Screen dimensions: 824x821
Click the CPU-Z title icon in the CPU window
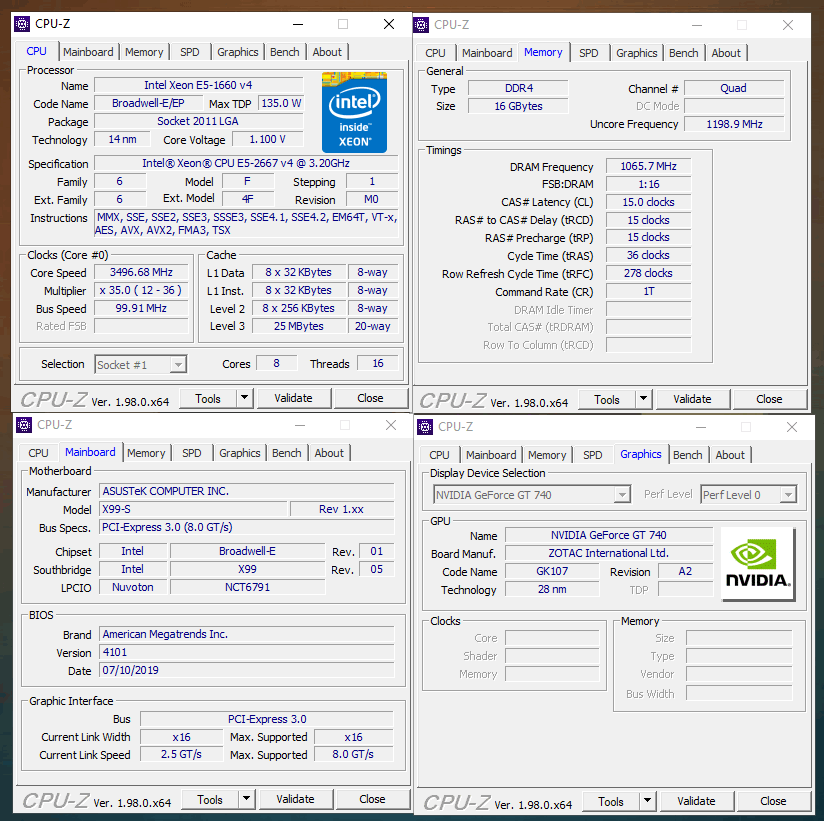(22, 24)
